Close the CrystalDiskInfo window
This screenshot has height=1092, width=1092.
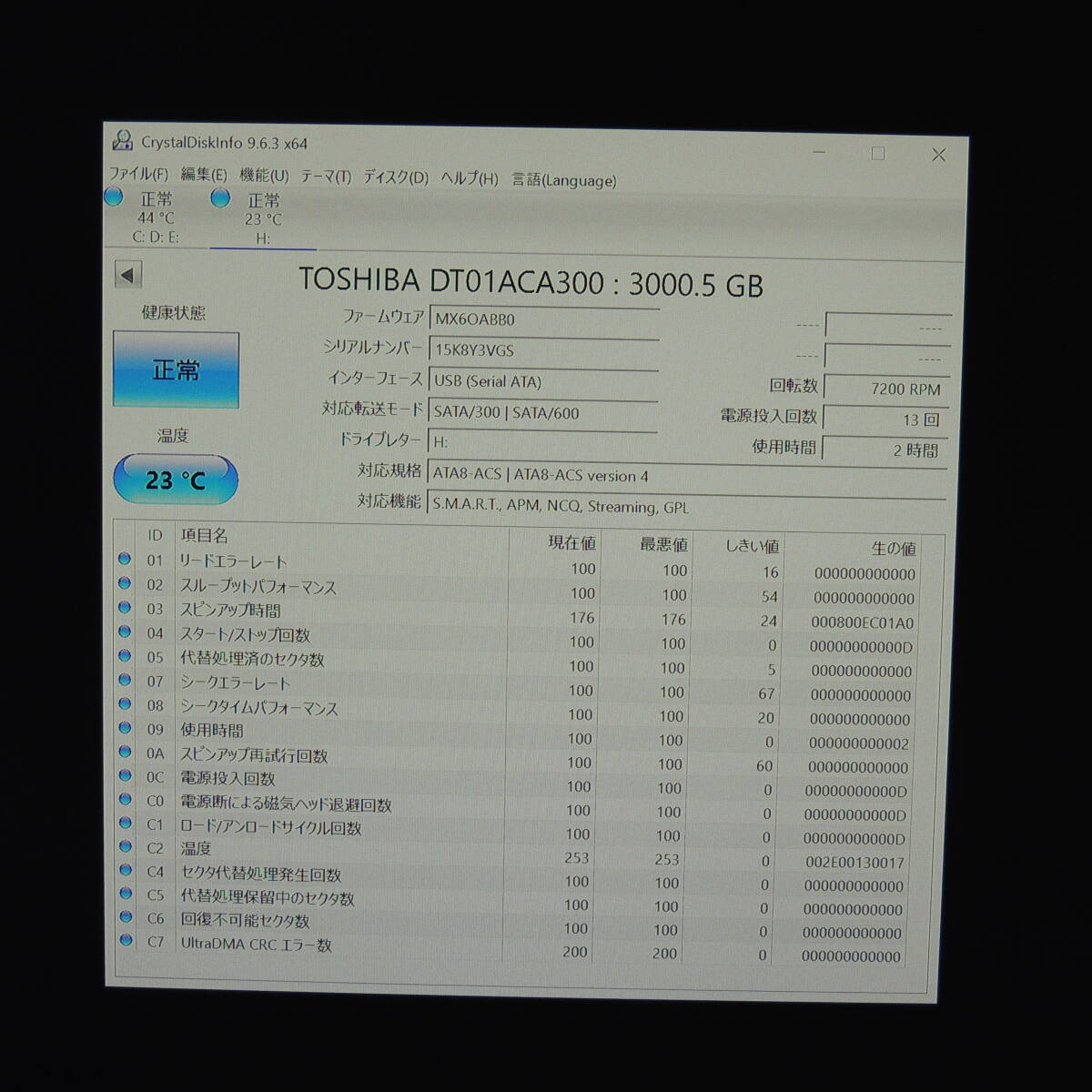coord(938,155)
